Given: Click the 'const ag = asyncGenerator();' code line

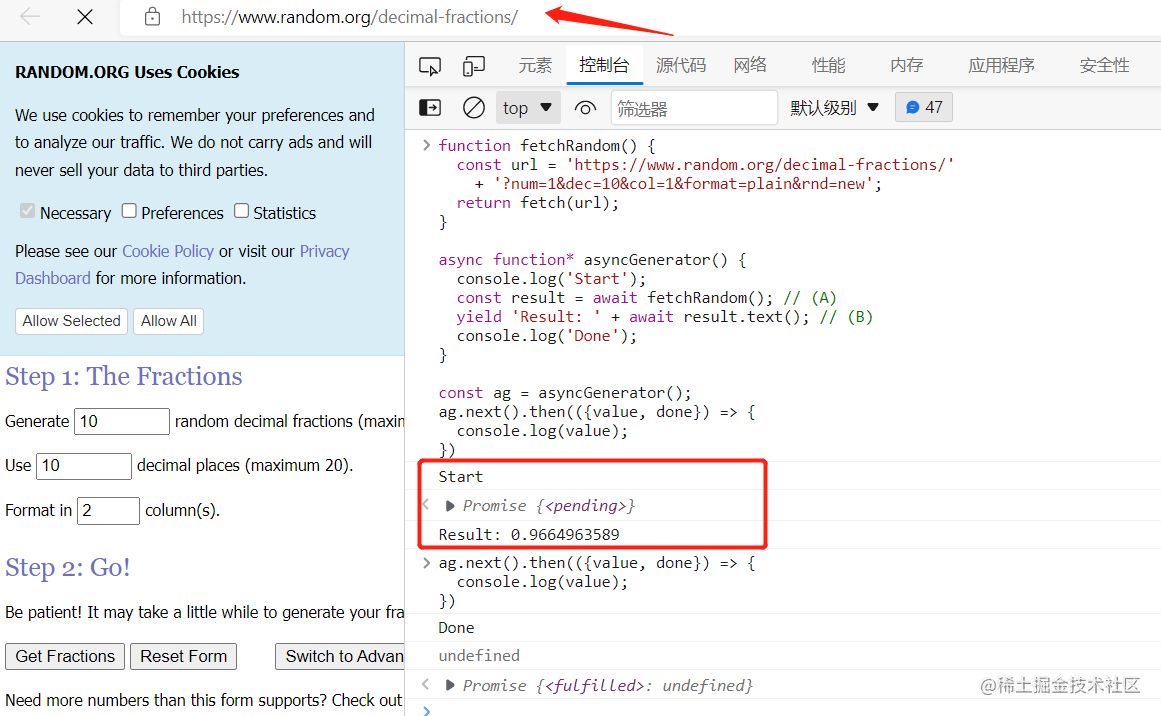Looking at the screenshot, I should (x=564, y=393).
